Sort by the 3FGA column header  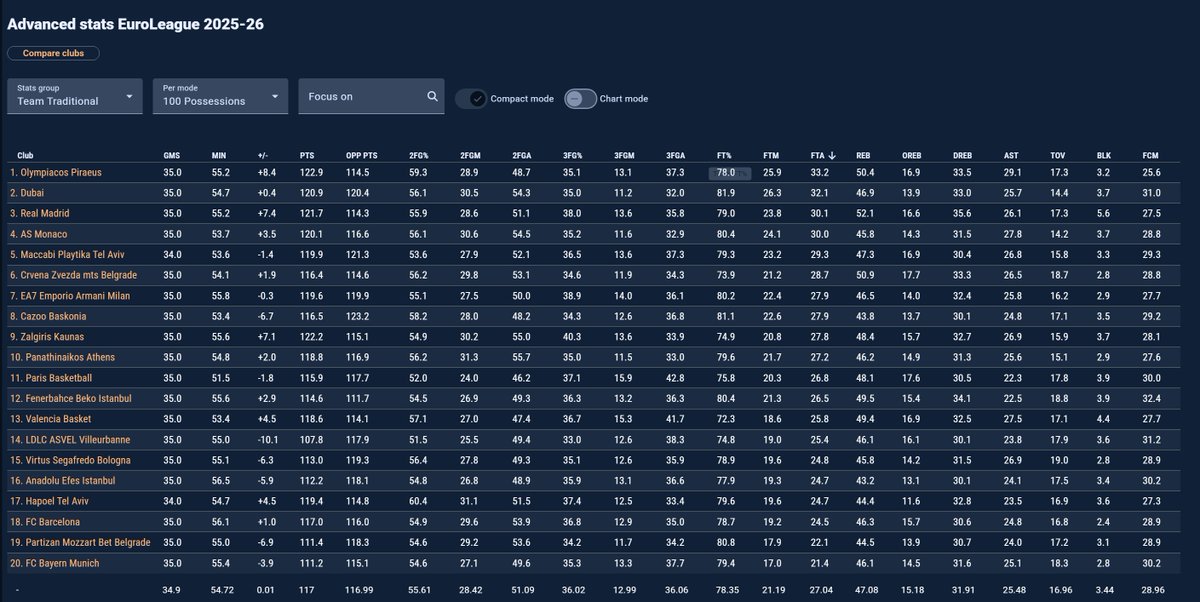coord(676,155)
